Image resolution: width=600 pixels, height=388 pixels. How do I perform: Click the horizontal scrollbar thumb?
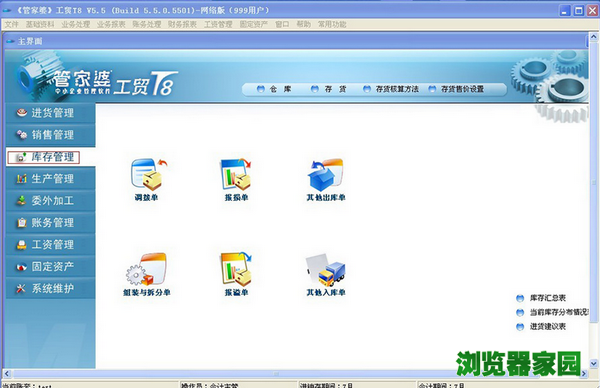(x=276, y=373)
